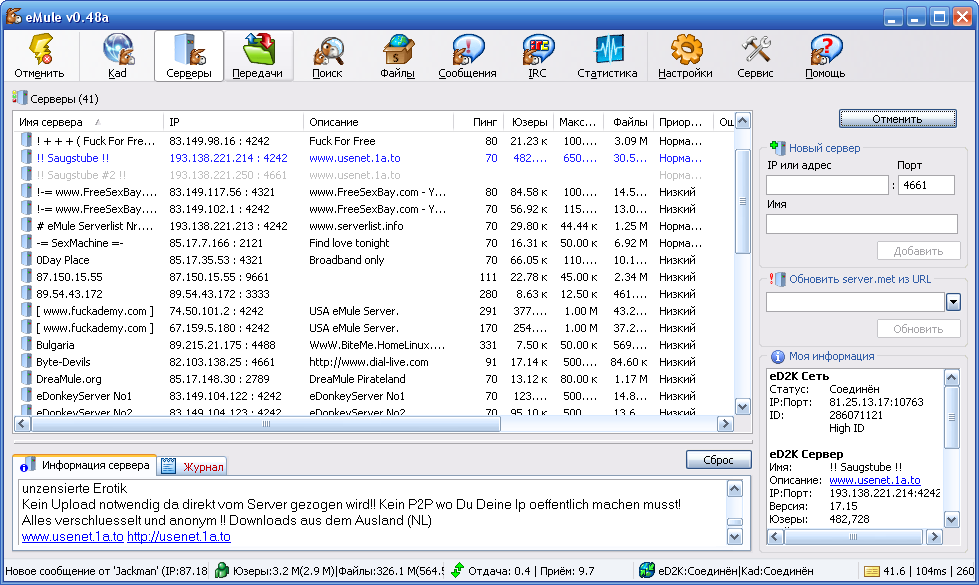
Task: Select the '!! Saugstube !!' server row
Action: (x=373, y=158)
